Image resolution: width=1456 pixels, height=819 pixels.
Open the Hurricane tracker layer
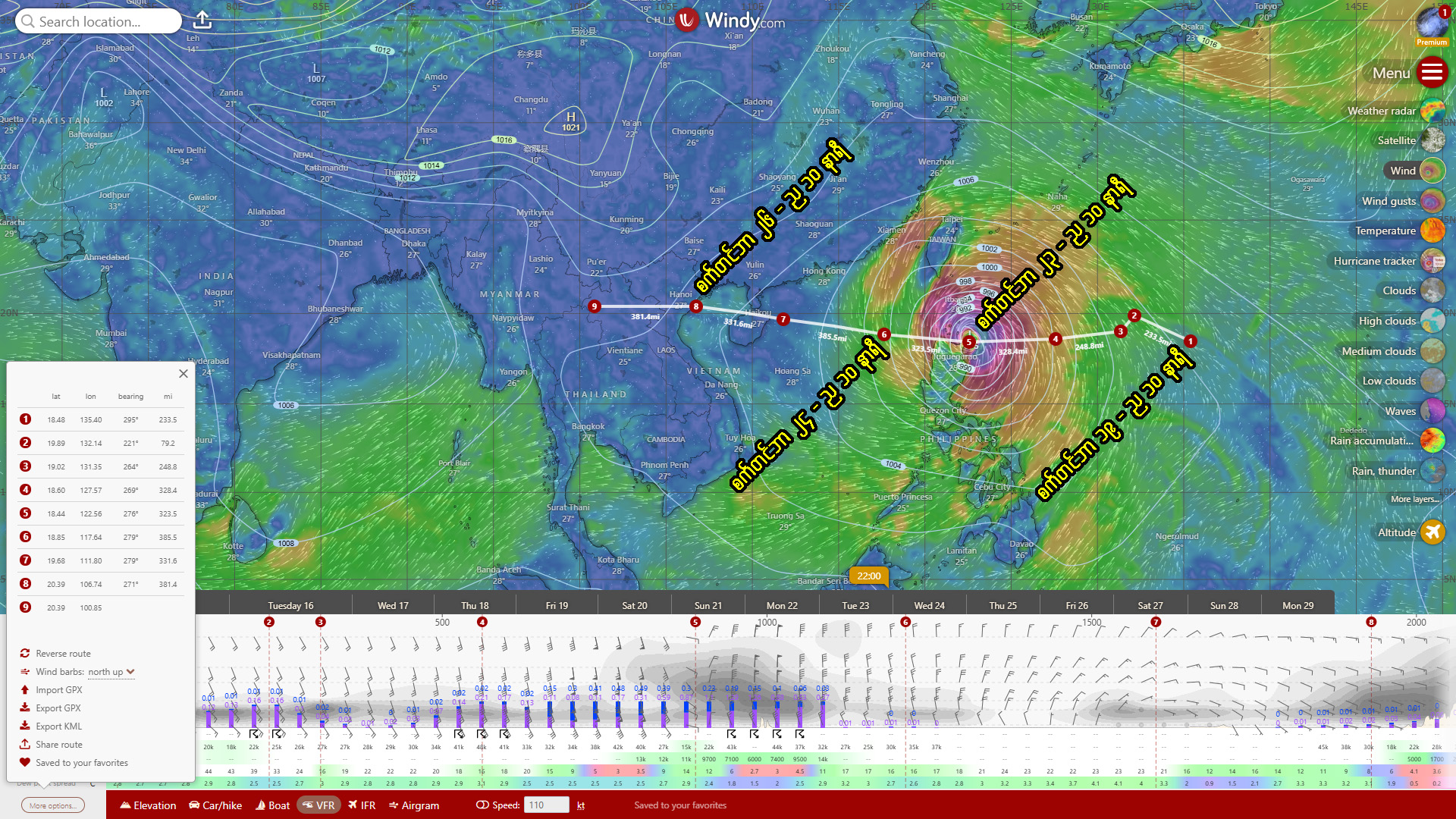click(1432, 261)
